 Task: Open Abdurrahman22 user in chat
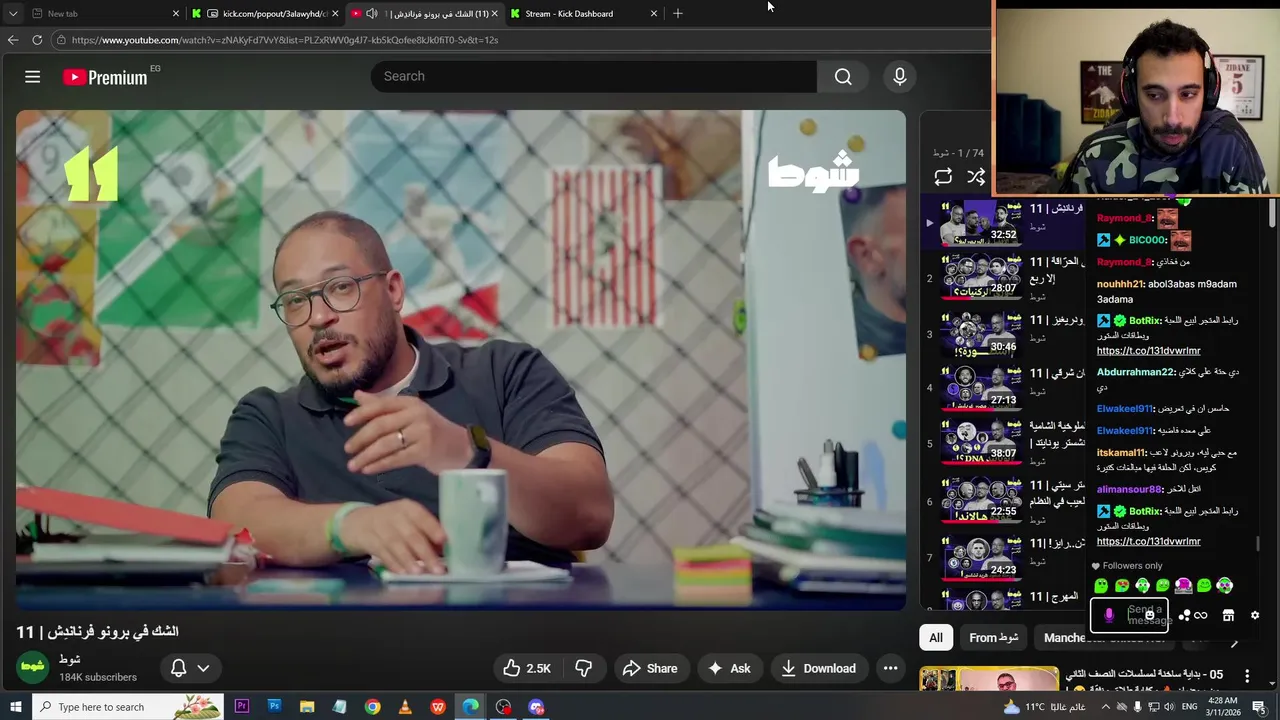(x=1136, y=372)
